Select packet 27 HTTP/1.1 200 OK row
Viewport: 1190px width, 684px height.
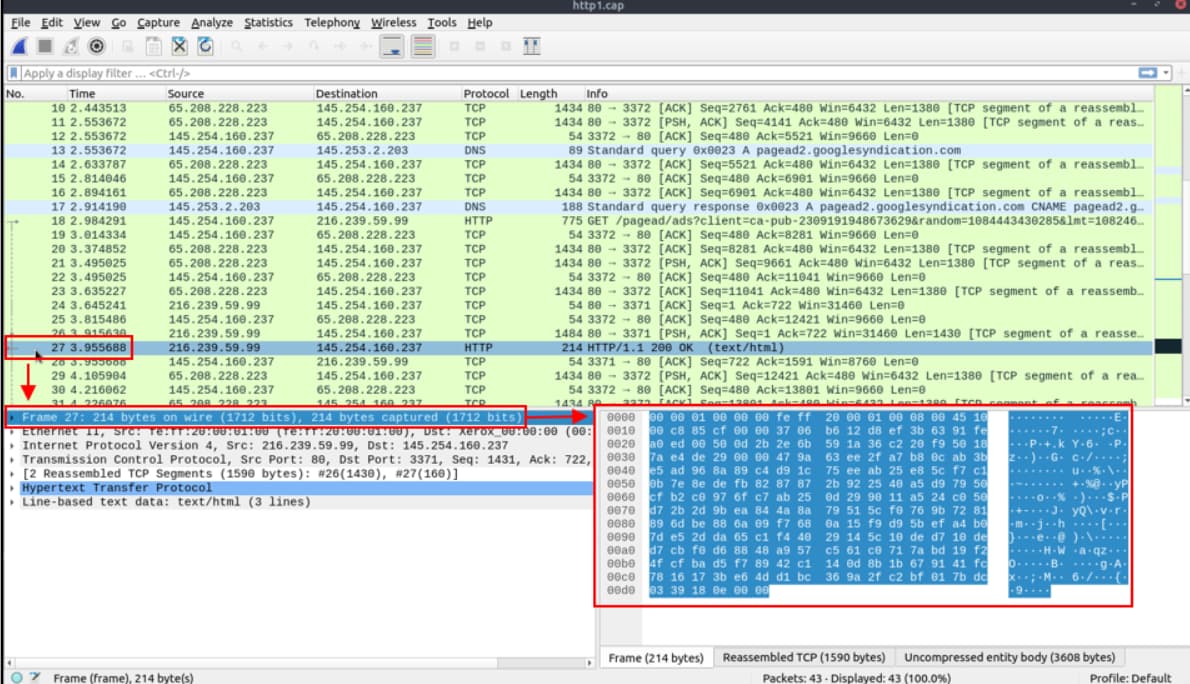tap(578, 348)
